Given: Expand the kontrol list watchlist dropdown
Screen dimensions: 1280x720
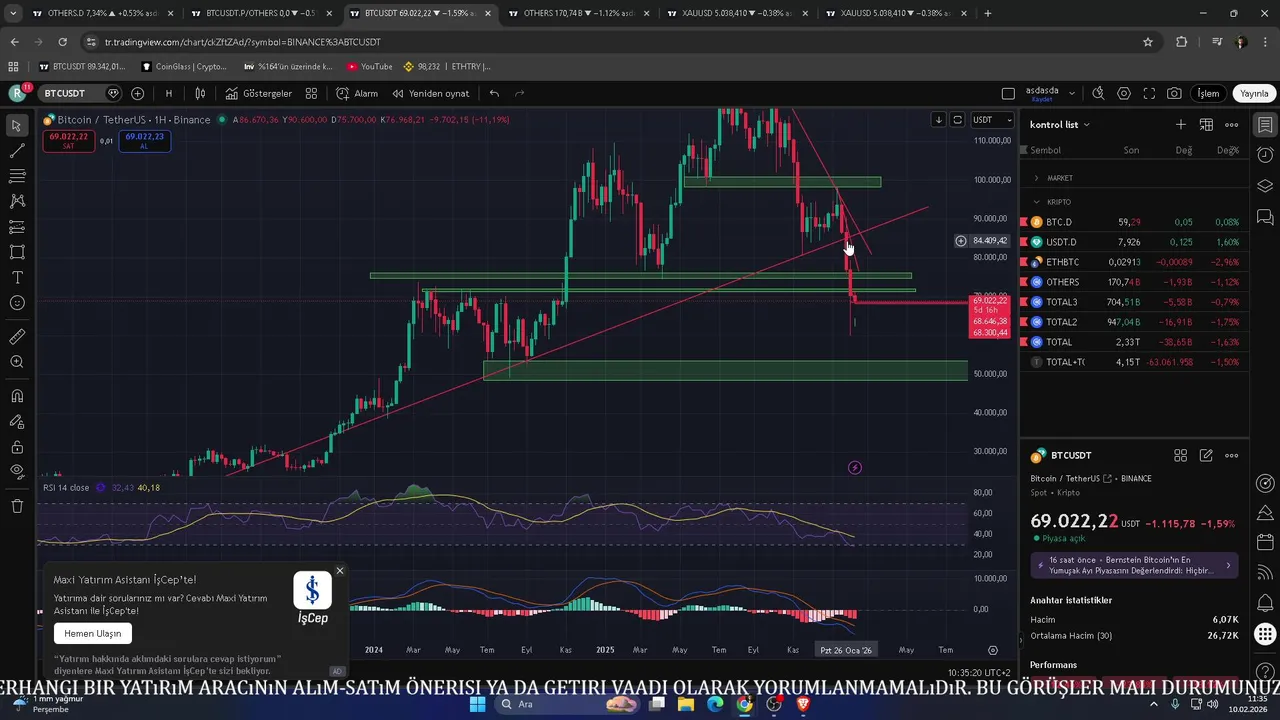Looking at the screenshot, I should pyautogui.click(x=1060, y=125).
